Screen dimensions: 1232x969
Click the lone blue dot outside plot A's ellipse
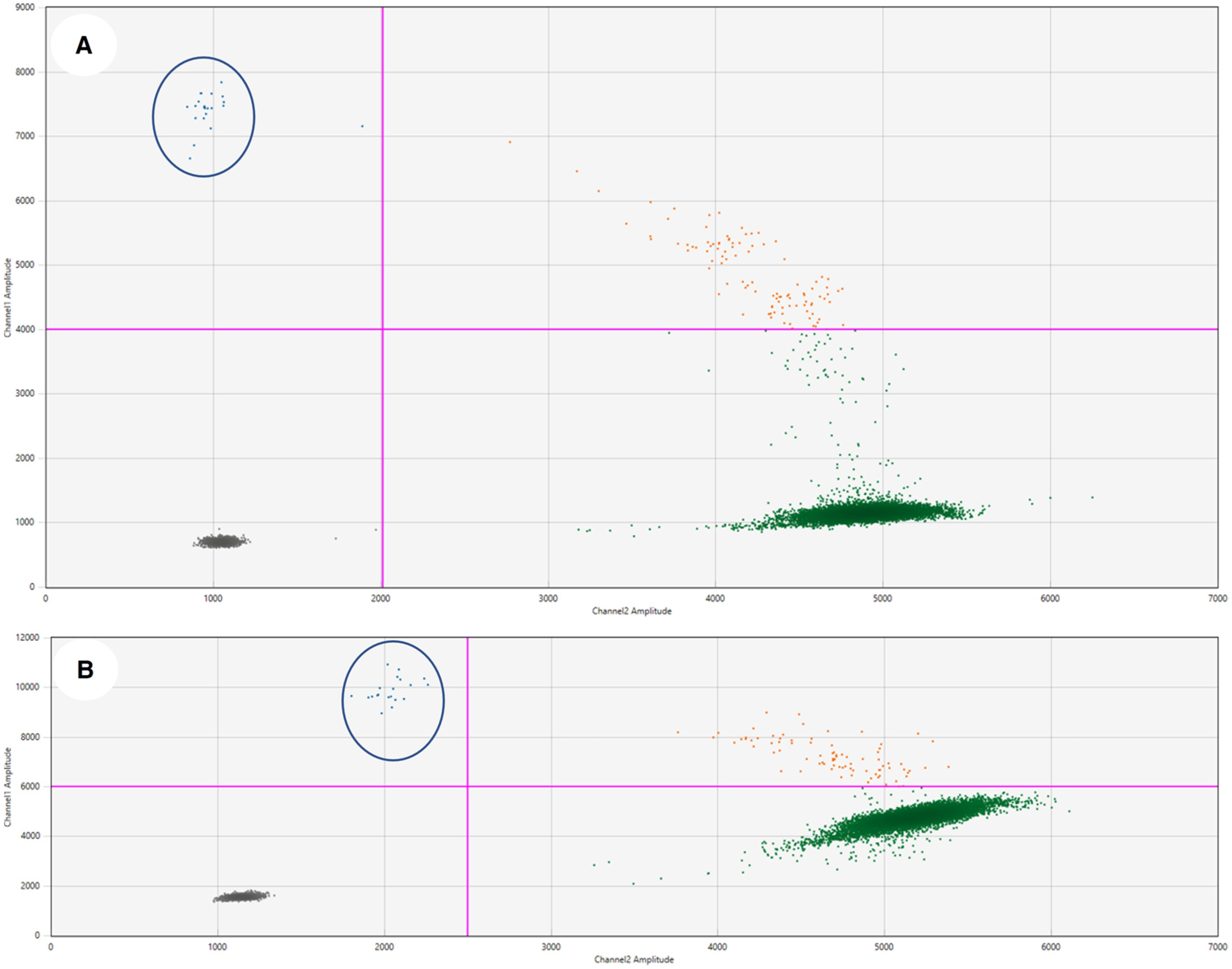click(x=362, y=126)
